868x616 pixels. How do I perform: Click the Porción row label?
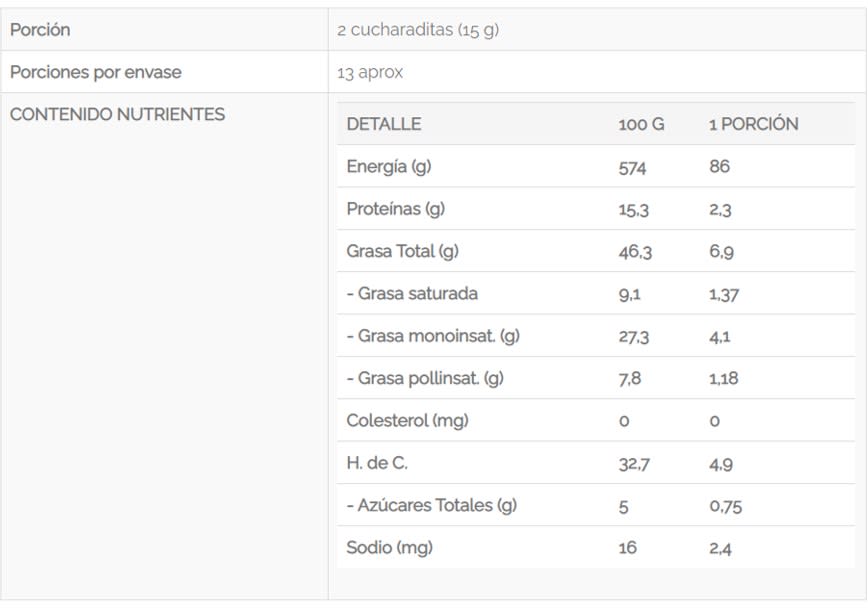[x=40, y=30]
